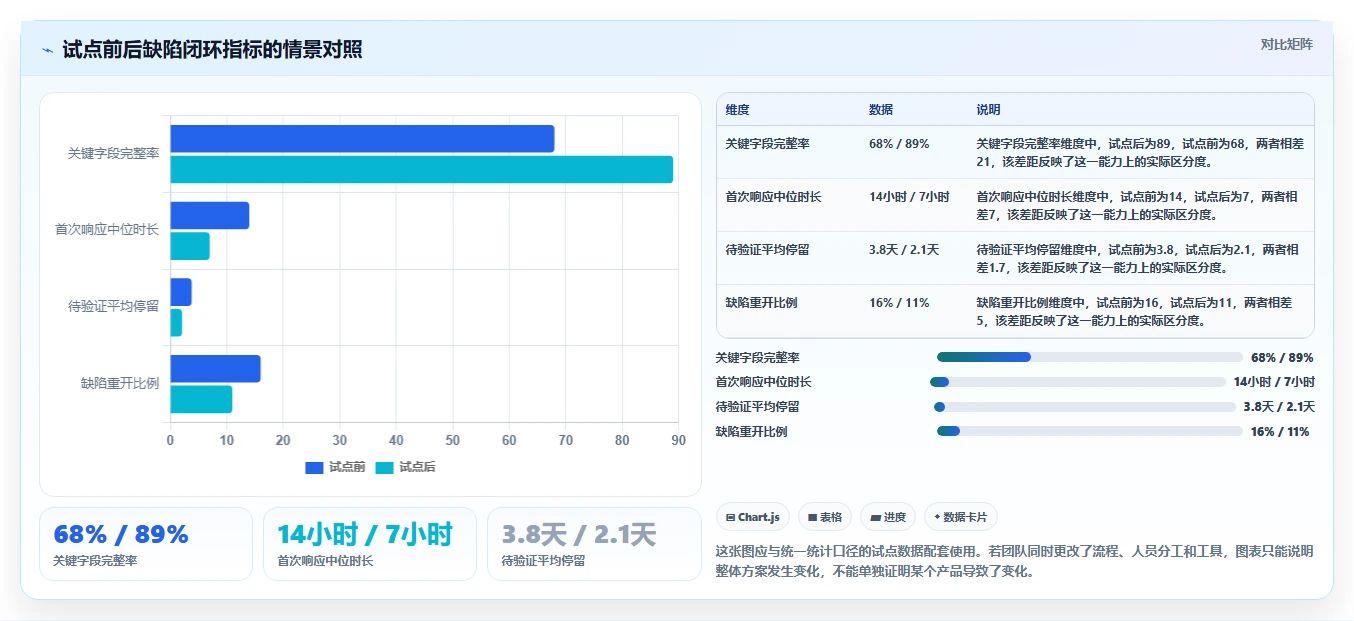Click the 68% / 89% value beside the progress bar
Image resolution: width=1354 pixels, height=621 pixels.
pos(1282,357)
